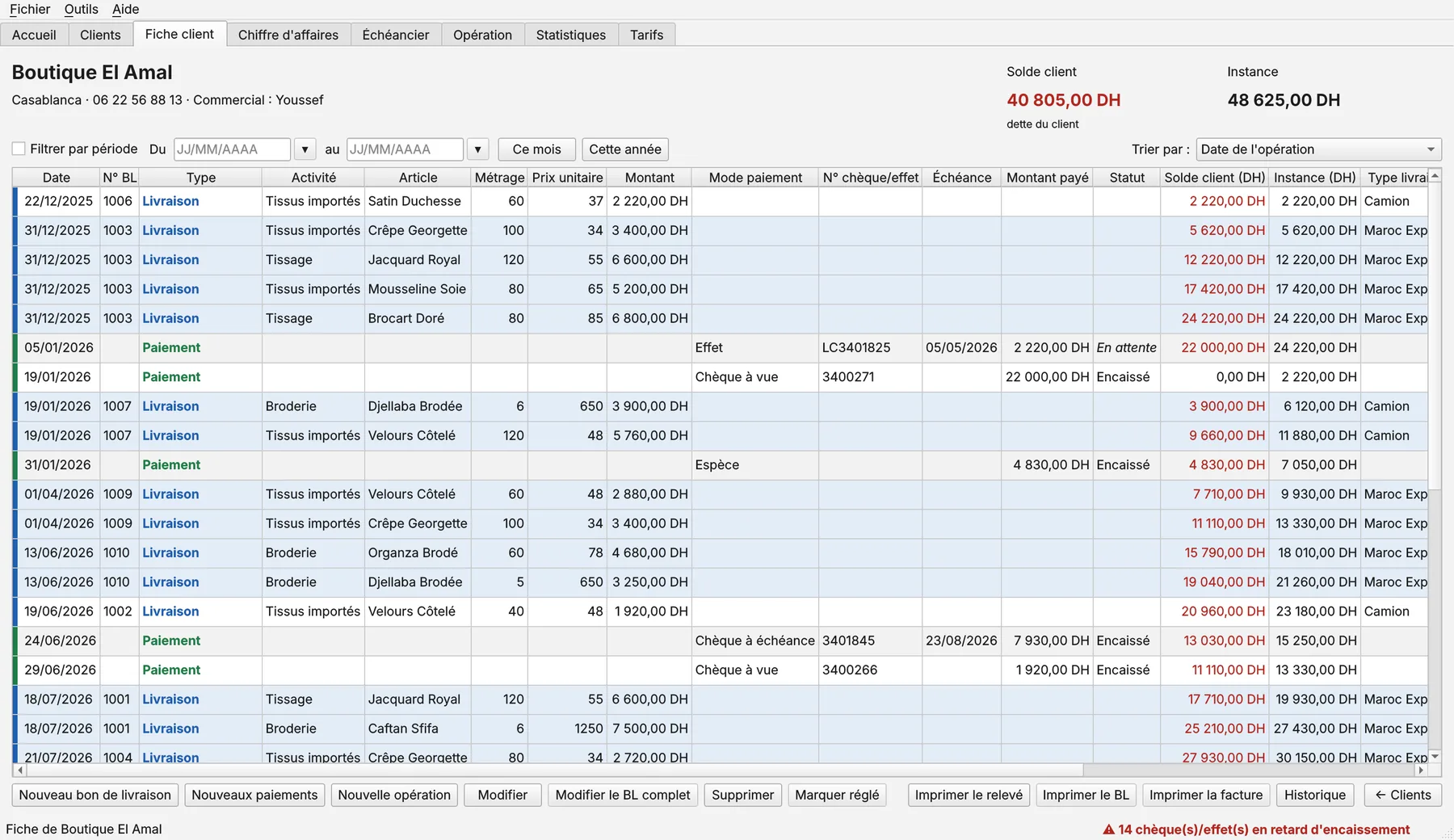
Task: Sort by the Échéance column header
Action: tap(961, 177)
